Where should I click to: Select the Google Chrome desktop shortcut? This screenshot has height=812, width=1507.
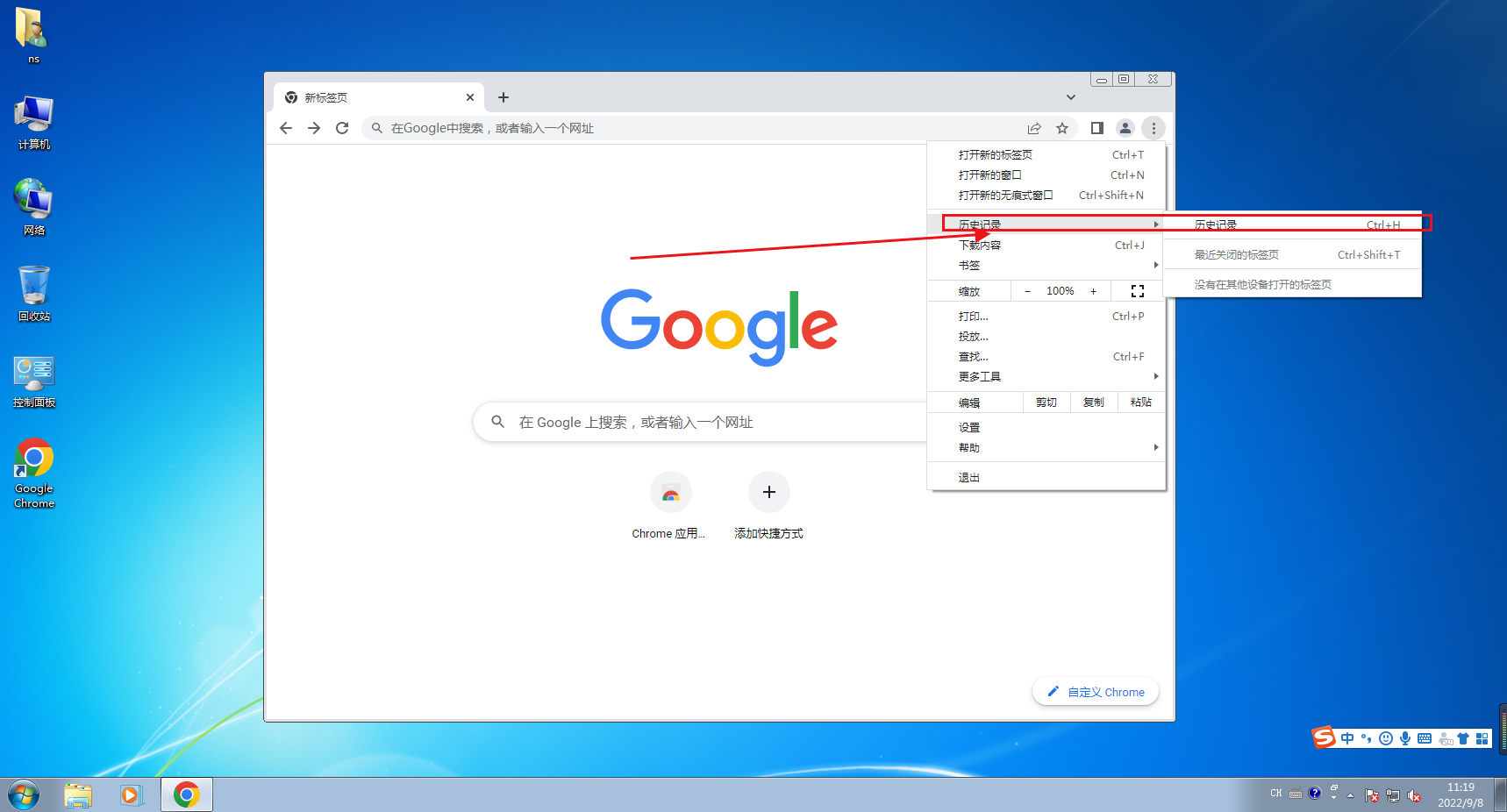[33, 474]
